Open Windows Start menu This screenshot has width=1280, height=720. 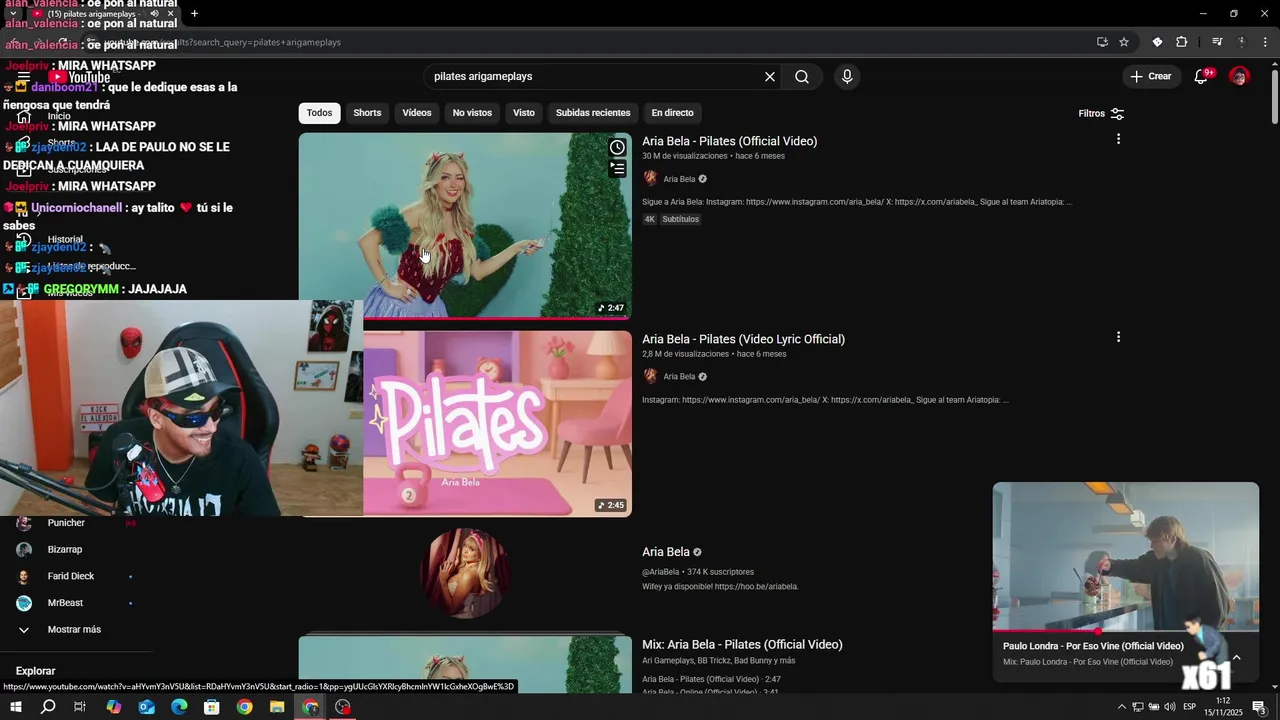click(x=16, y=707)
